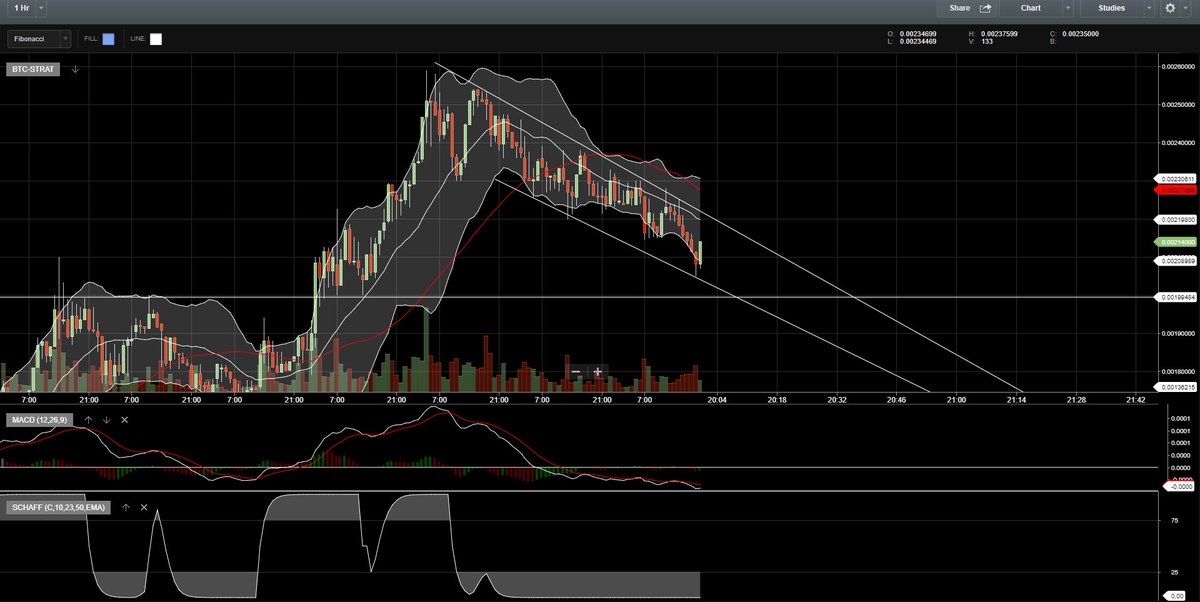Pick the blue FILL color swatch
Viewport: 1200px width, 602px height.
click(x=108, y=39)
